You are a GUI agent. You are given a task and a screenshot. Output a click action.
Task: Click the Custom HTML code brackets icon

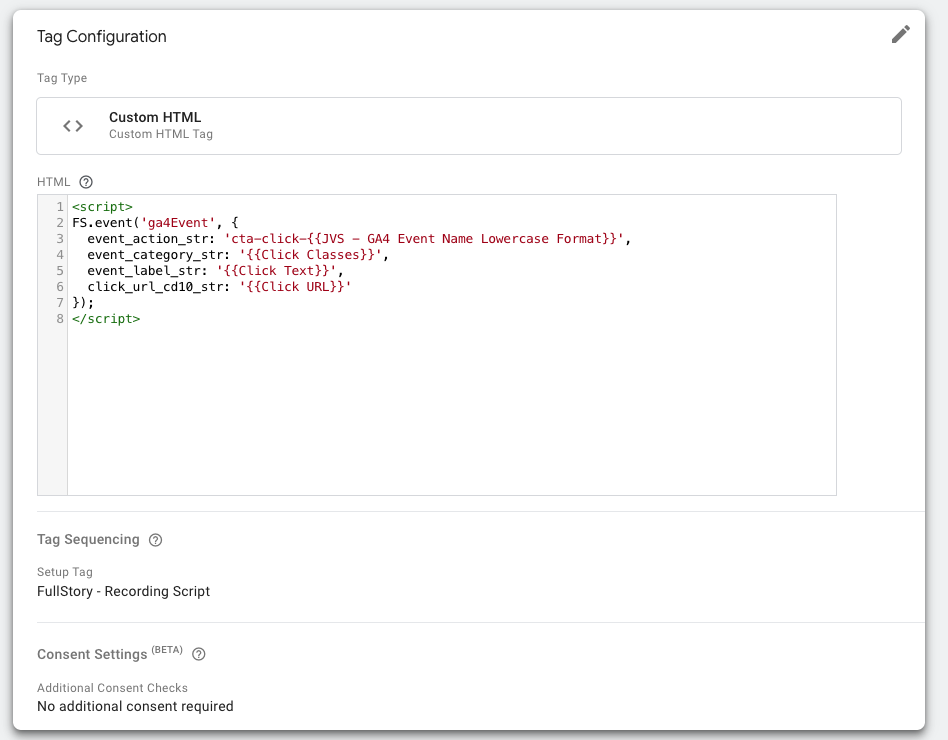(x=73, y=126)
